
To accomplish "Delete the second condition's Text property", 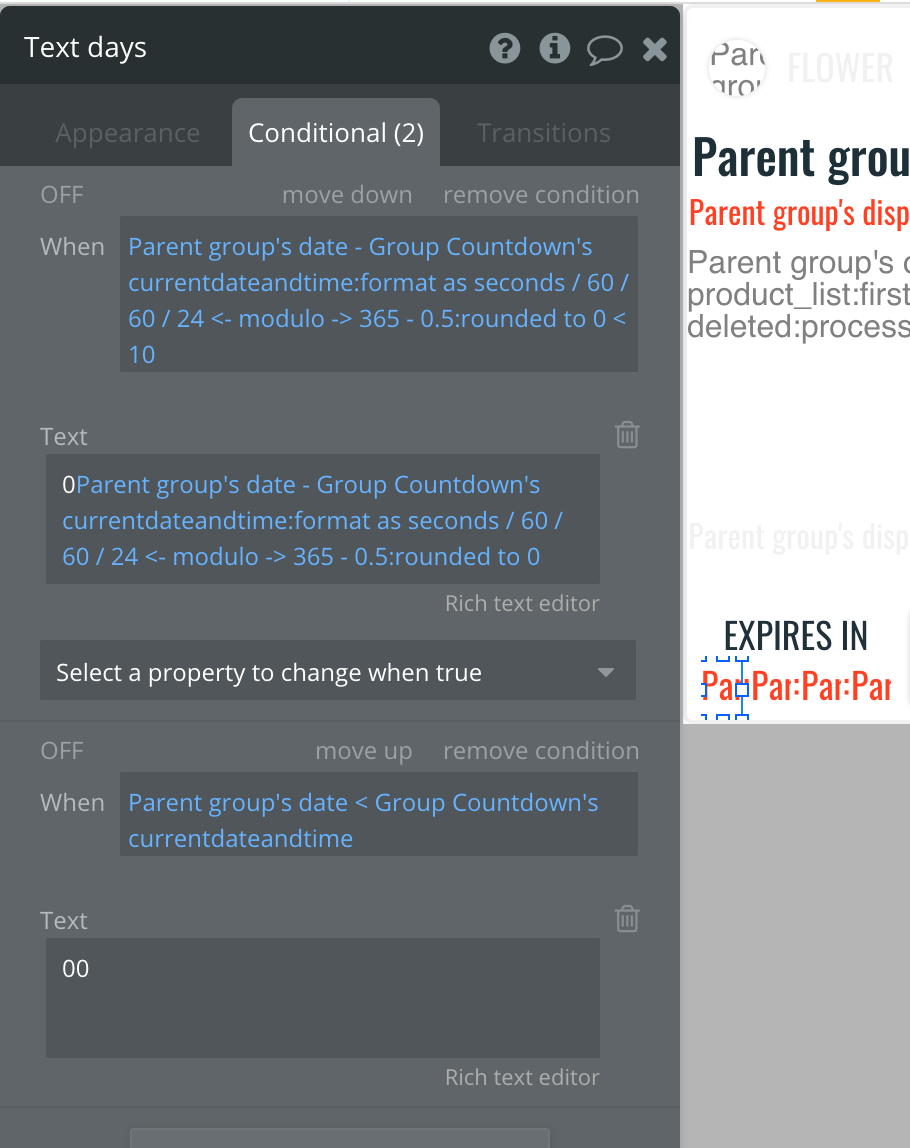I will 627,919.
